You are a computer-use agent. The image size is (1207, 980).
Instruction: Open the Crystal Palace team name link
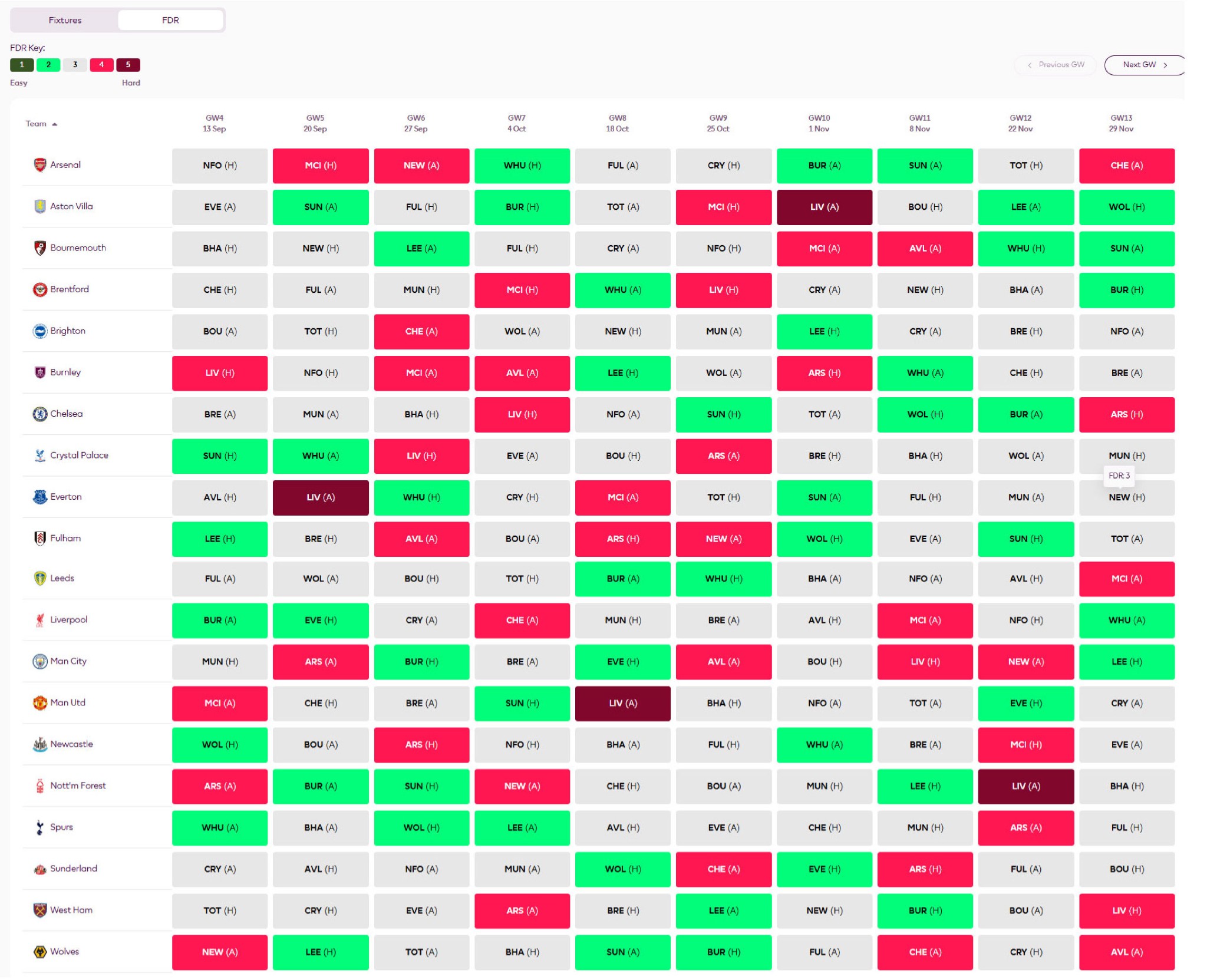(x=80, y=456)
